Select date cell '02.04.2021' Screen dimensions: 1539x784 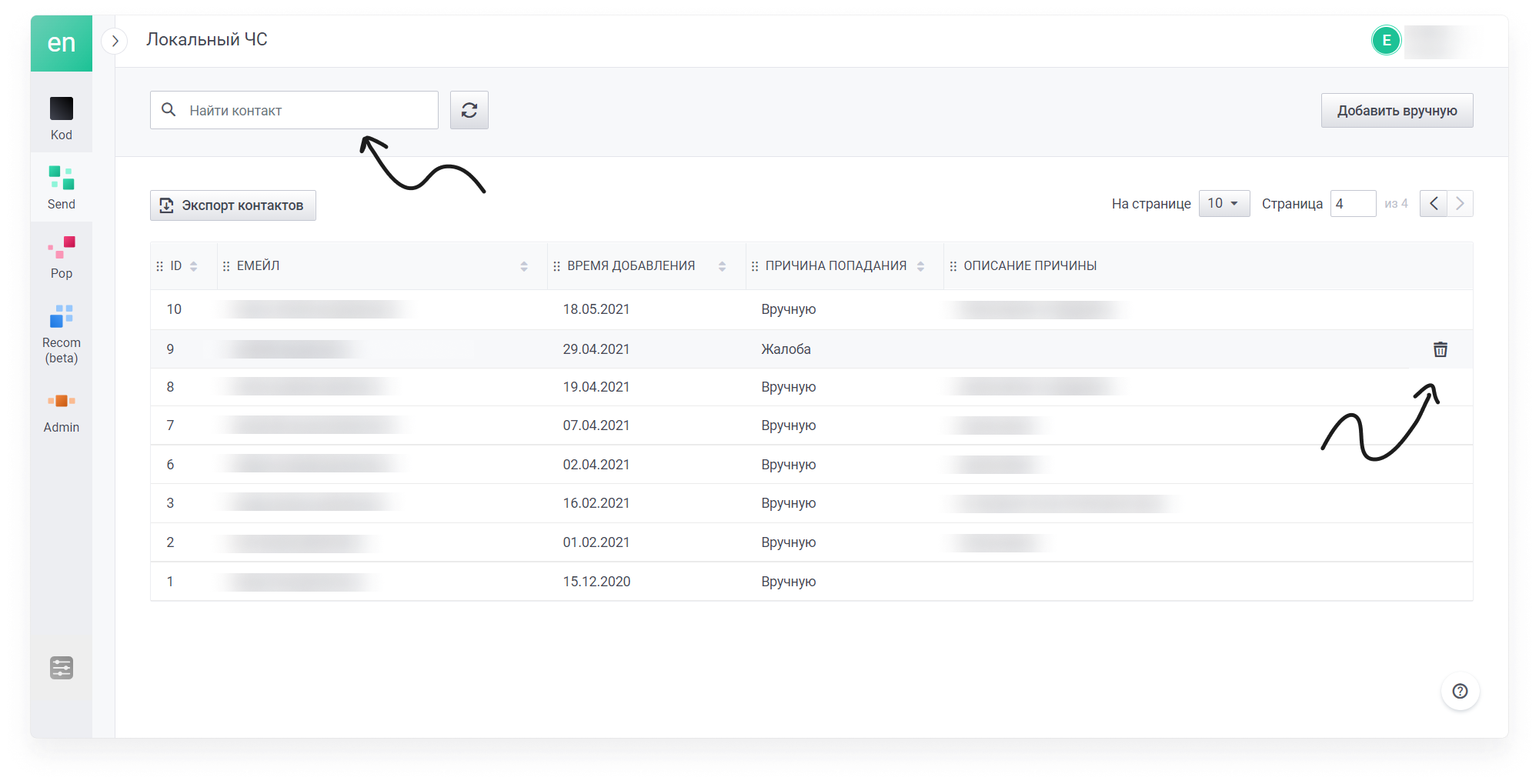[596, 465]
